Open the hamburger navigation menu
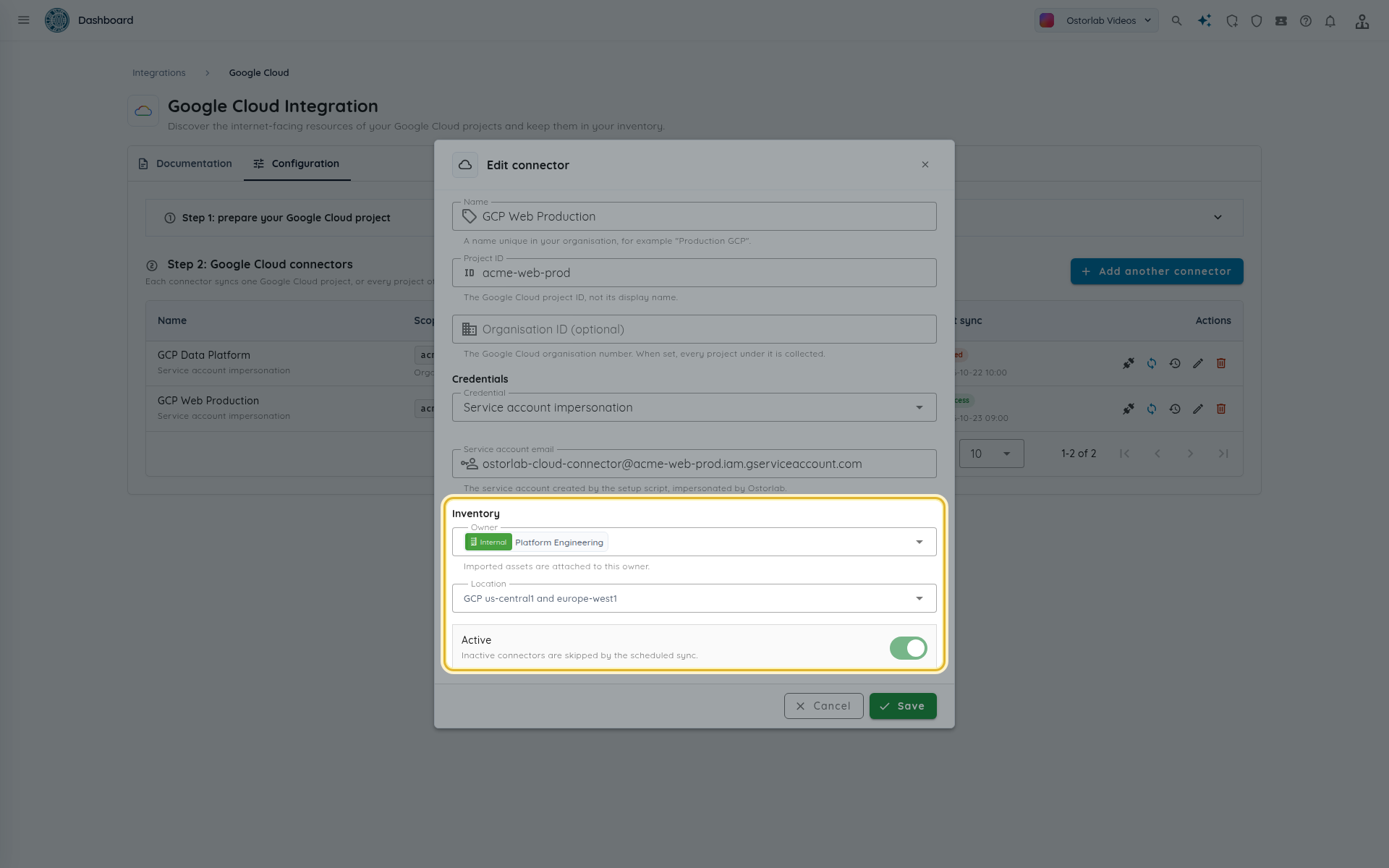 pos(24,20)
